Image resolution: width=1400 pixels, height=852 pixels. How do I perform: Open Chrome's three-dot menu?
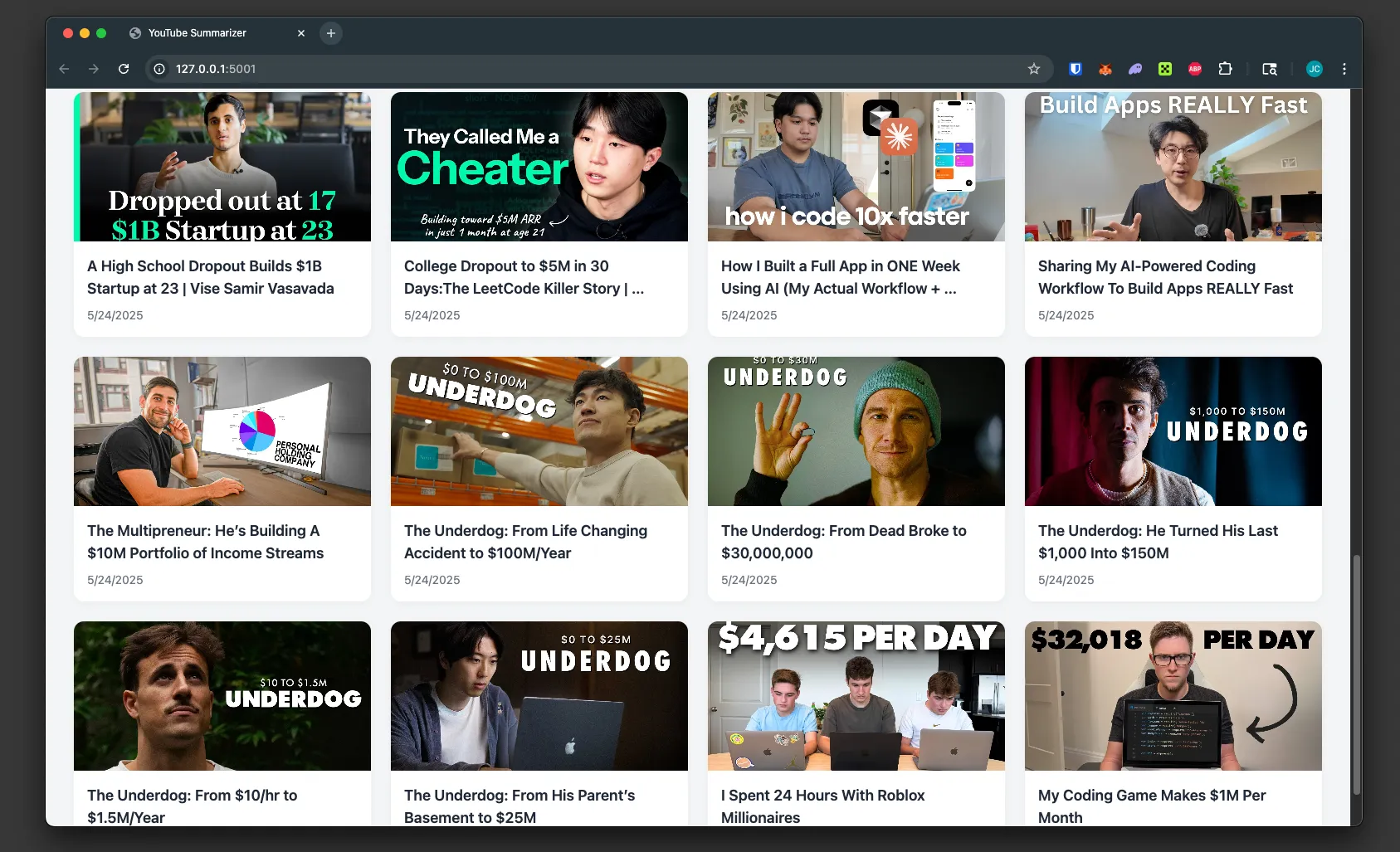click(1344, 69)
